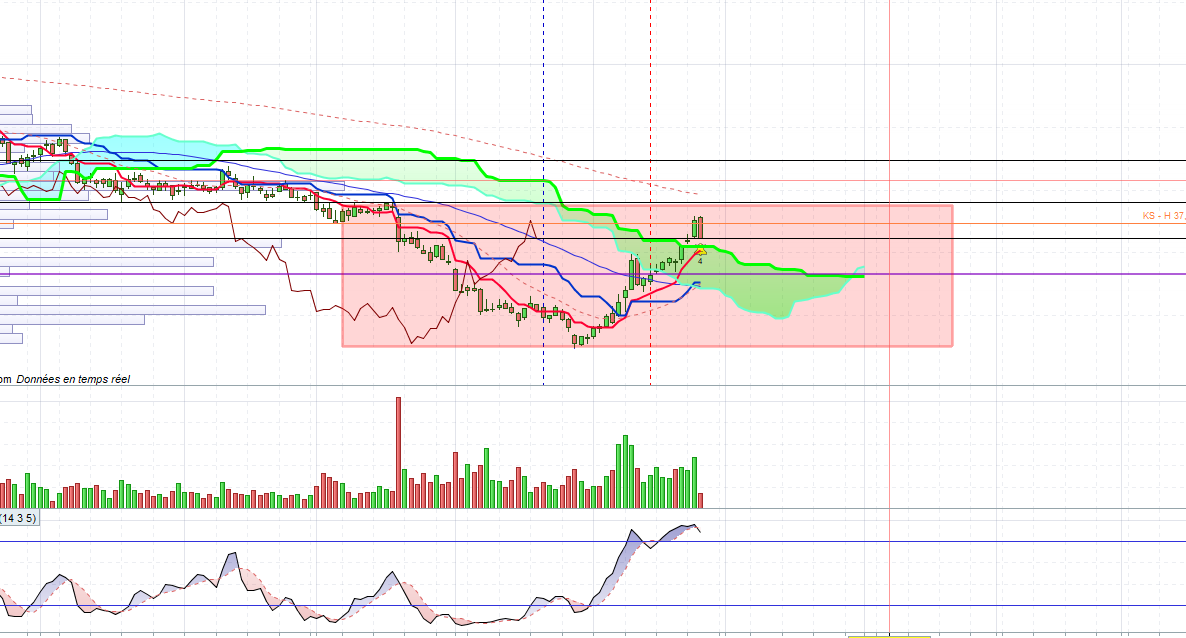
Task: Click the last red candlestick on the chart
Action: tap(701, 227)
